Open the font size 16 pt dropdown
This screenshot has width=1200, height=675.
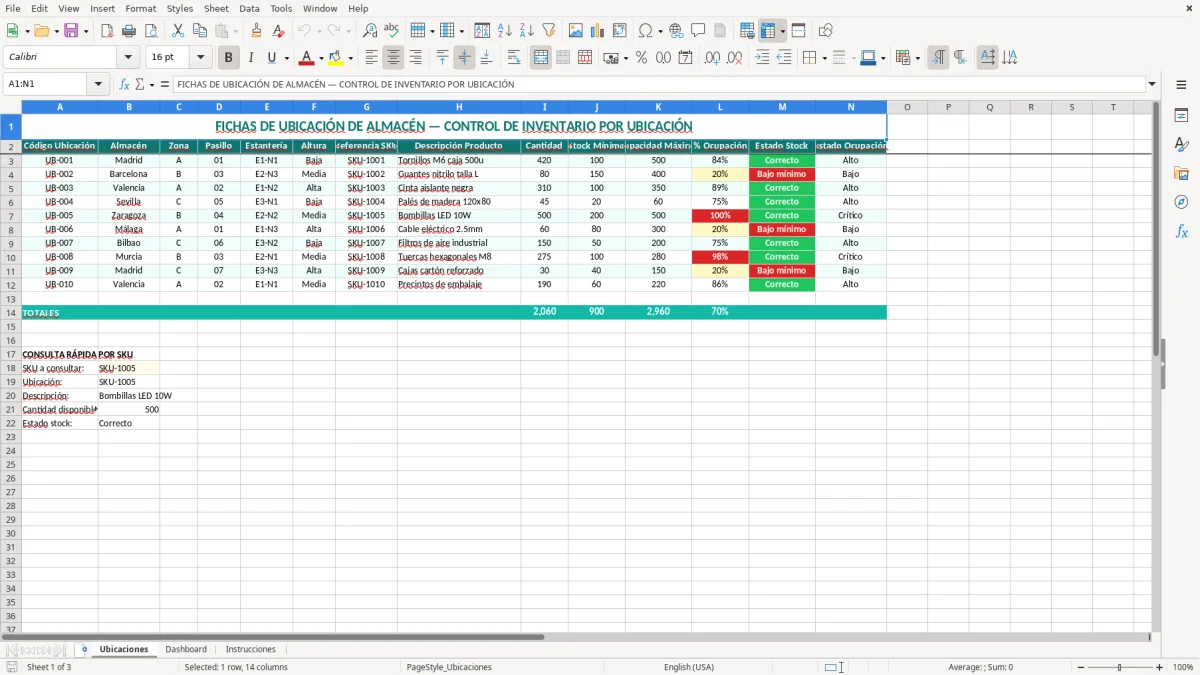(201, 58)
